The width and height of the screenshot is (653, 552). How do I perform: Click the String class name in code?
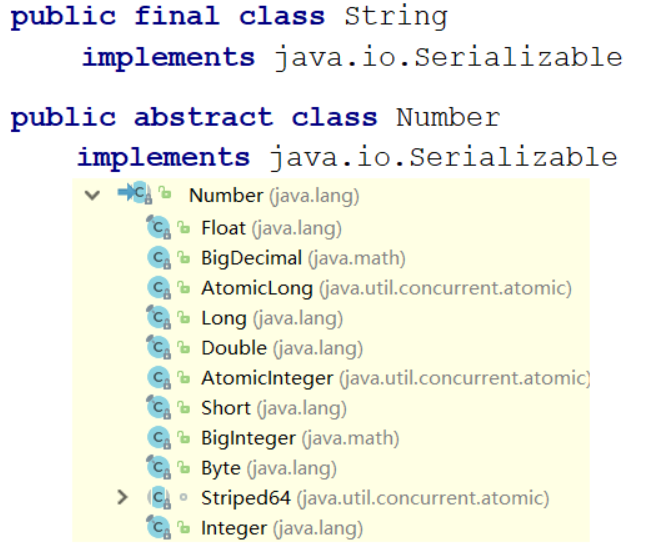pos(396,17)
